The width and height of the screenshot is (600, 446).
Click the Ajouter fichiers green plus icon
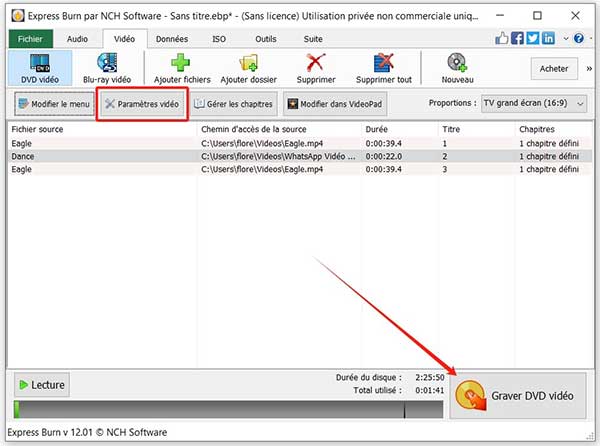(x=181, y=62)
